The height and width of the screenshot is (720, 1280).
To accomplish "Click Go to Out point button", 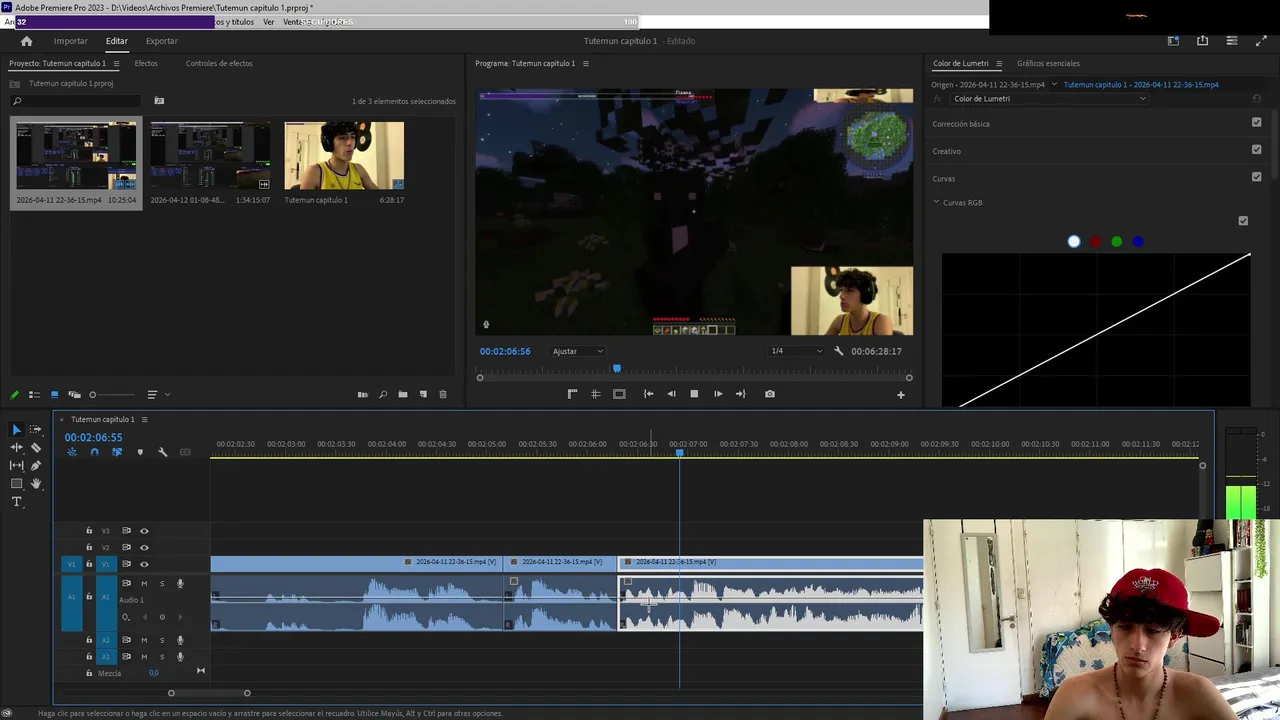I will pyautogui.click(x=740, y=394).
